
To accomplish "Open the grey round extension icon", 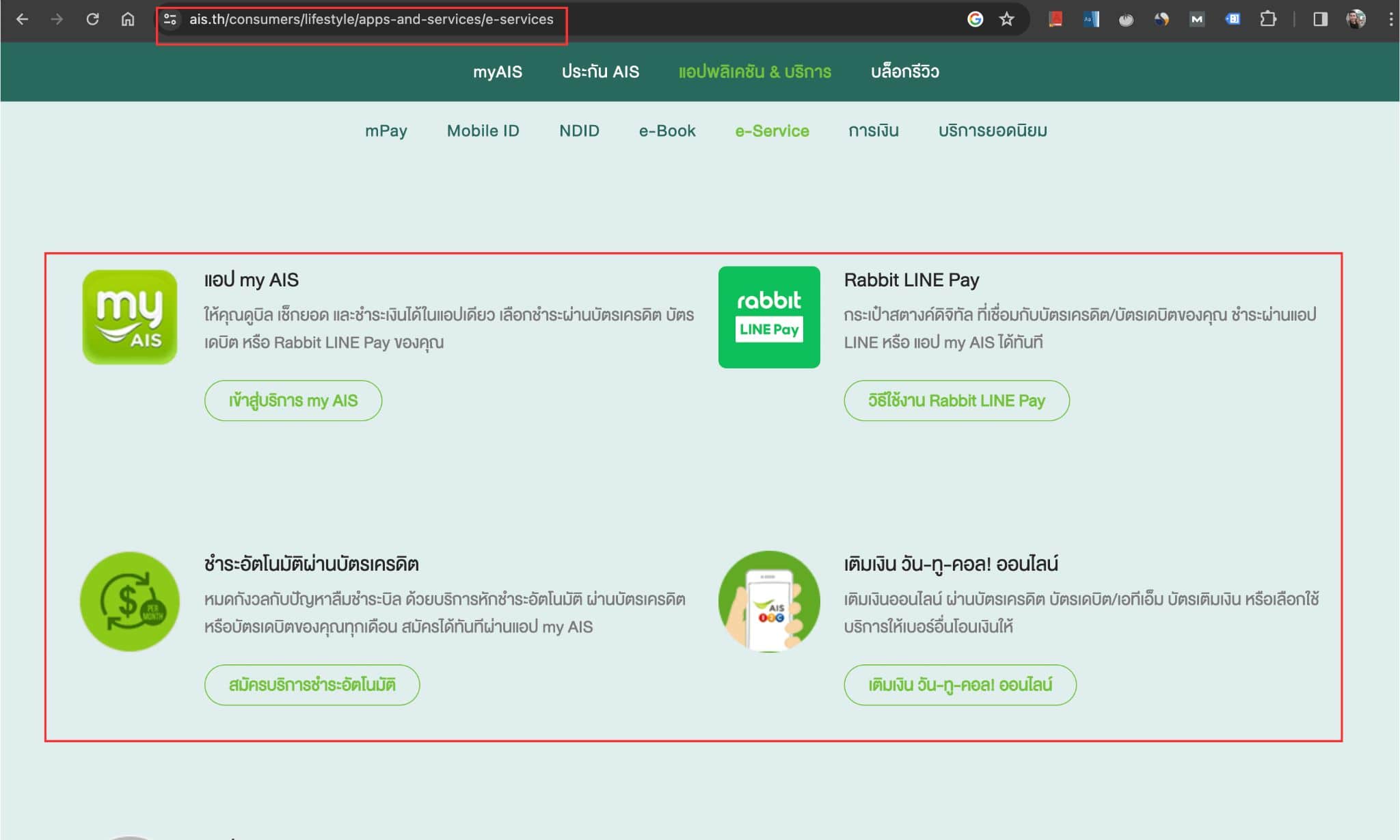I will tap(1126, 19).
